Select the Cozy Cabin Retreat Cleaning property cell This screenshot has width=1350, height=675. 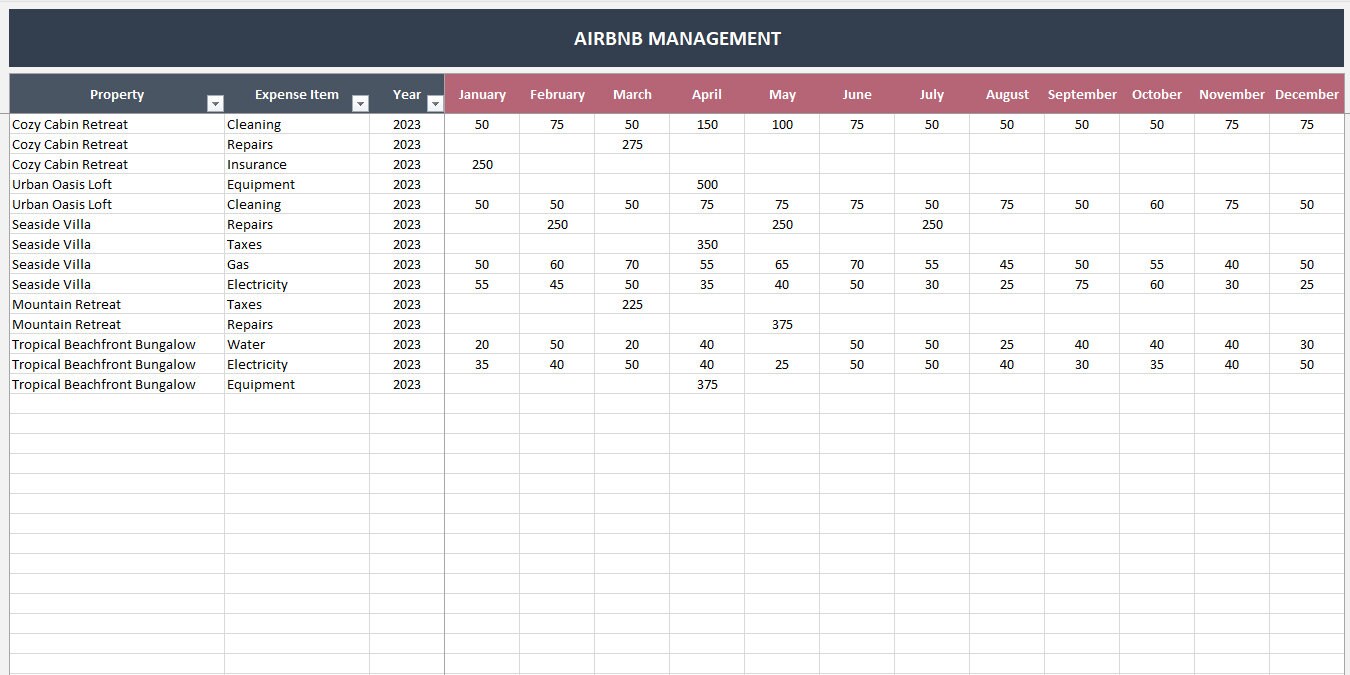117,124
